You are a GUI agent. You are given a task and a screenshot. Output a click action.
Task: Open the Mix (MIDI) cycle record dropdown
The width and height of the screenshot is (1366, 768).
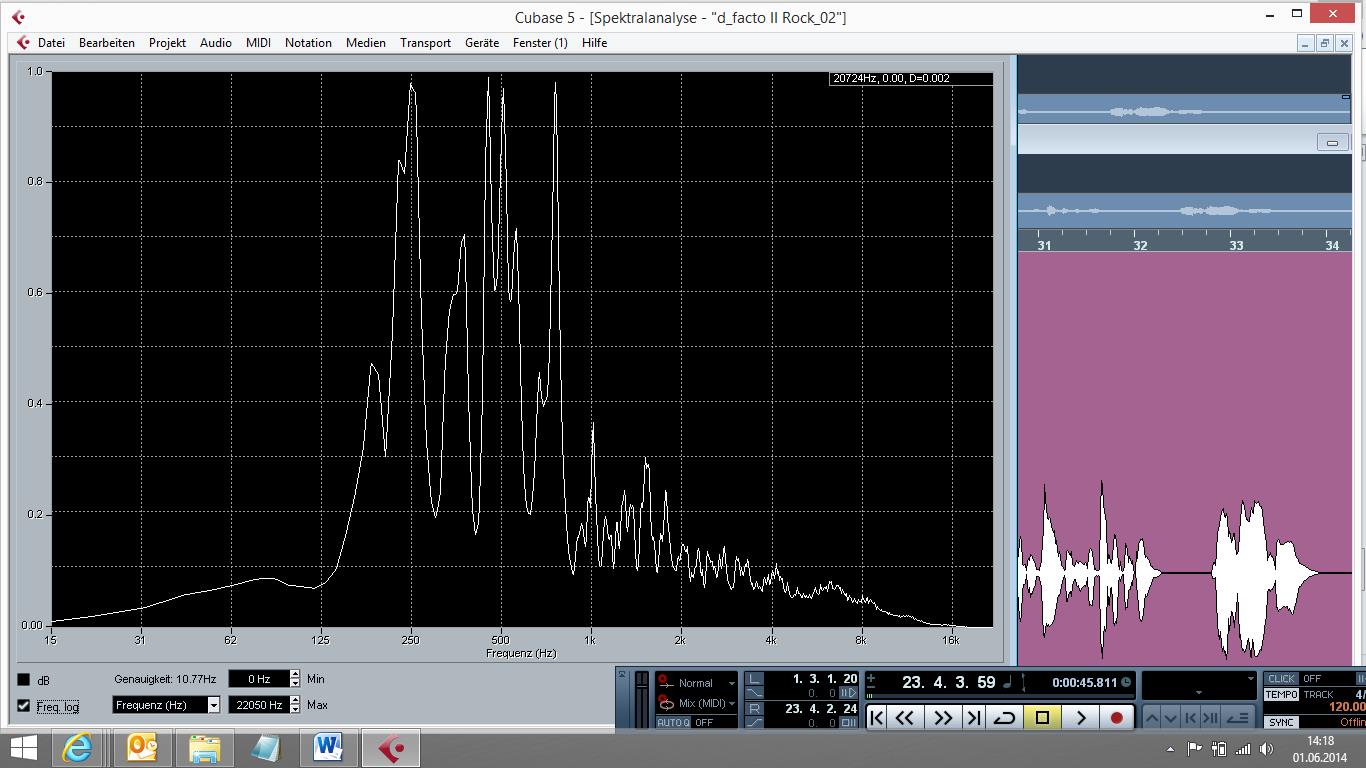point(732,704)
